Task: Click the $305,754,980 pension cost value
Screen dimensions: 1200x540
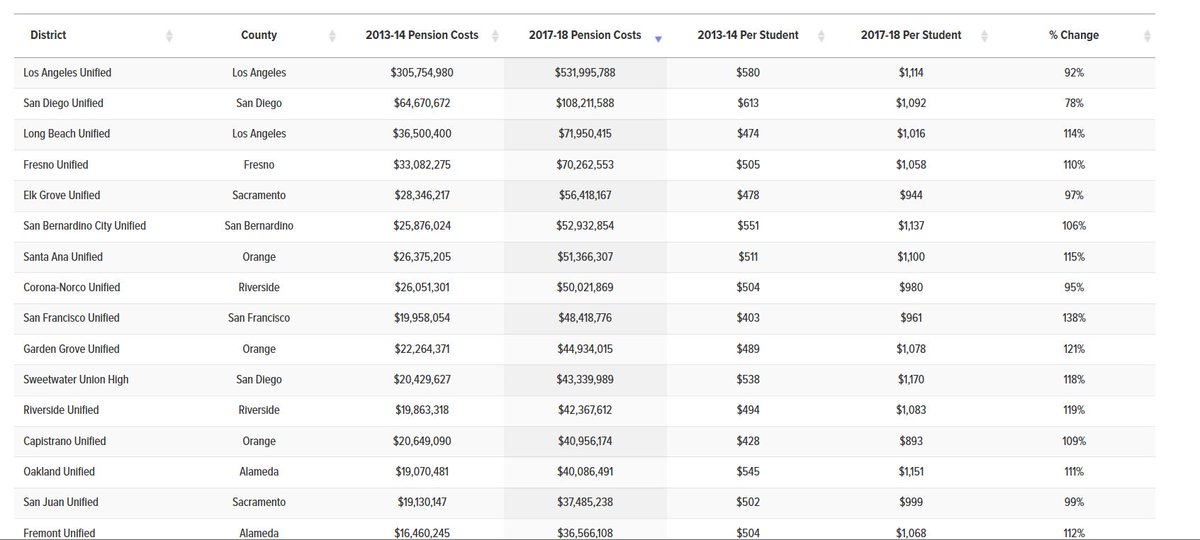Action: pyautogui.click(x=422, y=72)
